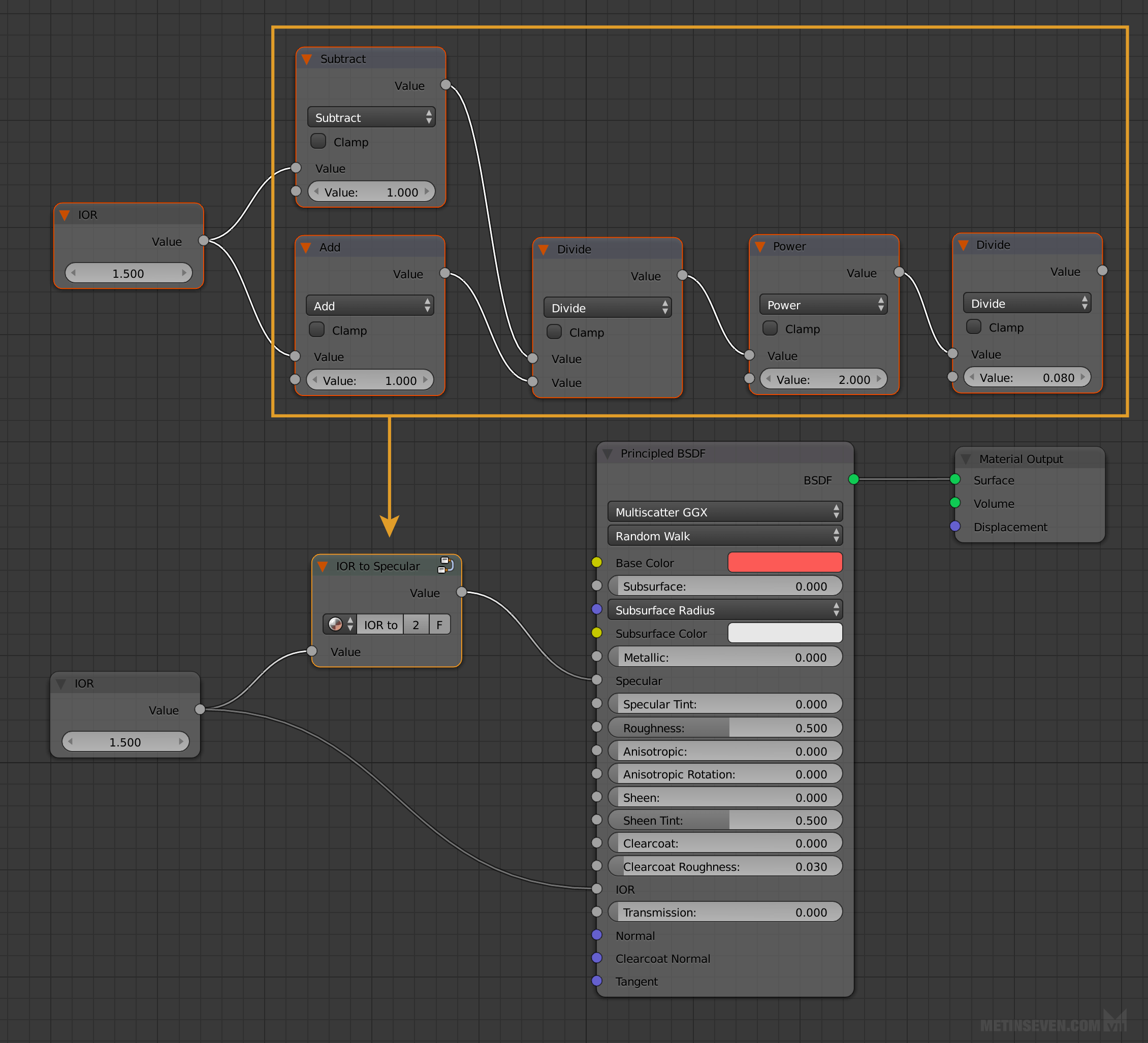Open the Subtract math operation dropdown

pyautogui.click(x=371, y=117)
